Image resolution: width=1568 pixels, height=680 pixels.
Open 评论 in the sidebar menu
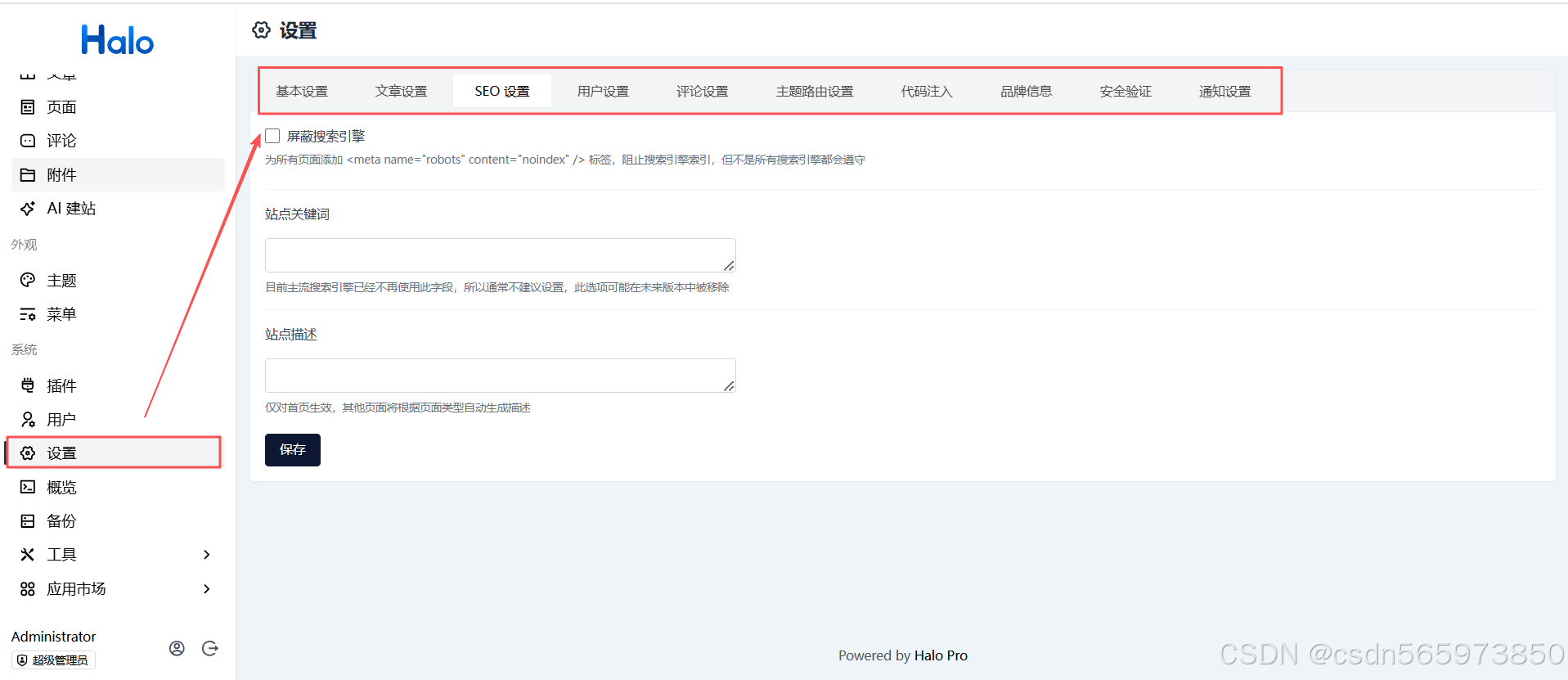click(118, 141)
